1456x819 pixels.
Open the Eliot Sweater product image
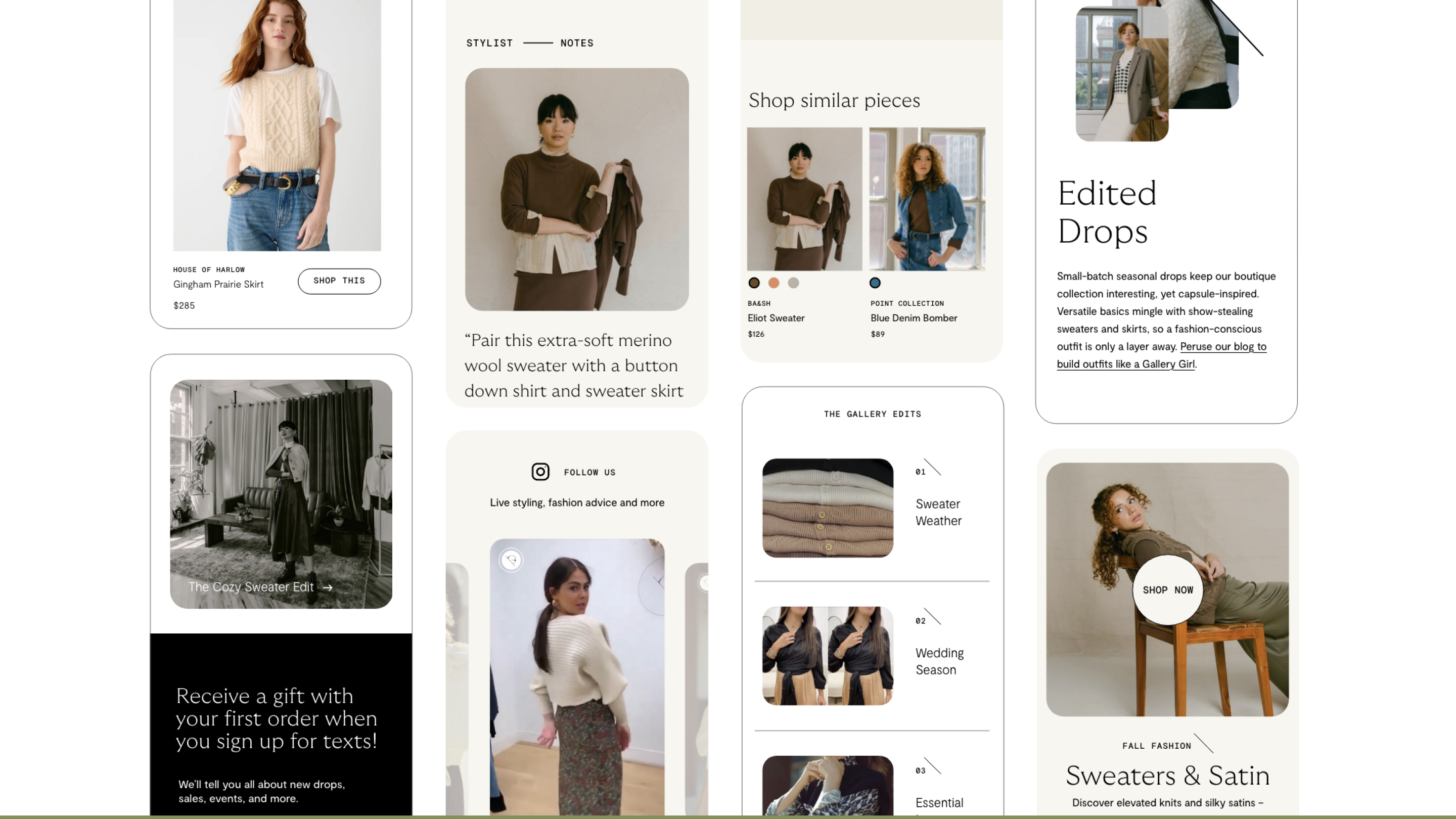804,199
